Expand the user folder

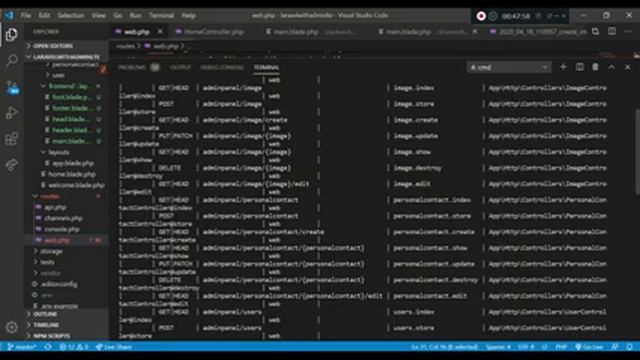coord(58,75)
